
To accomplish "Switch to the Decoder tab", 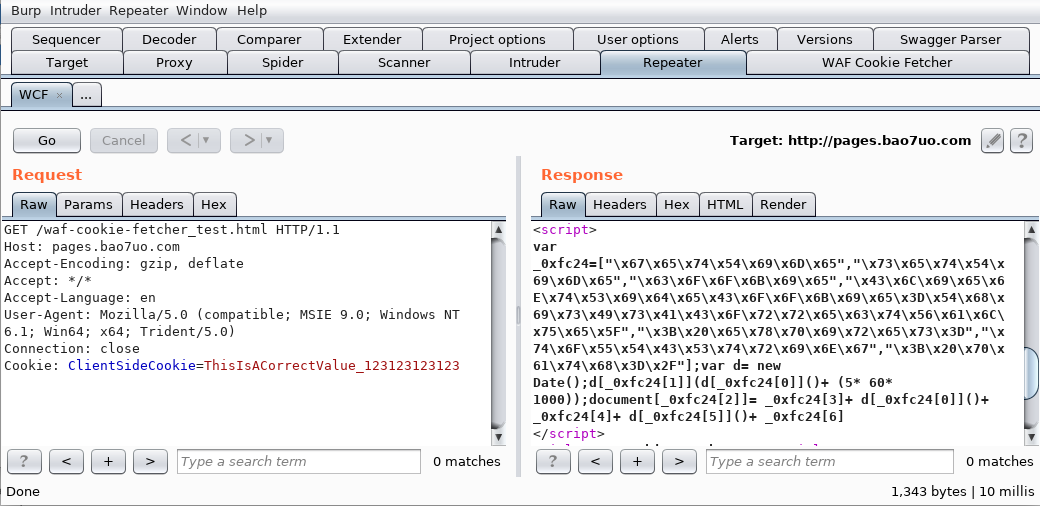I will 169,39.
